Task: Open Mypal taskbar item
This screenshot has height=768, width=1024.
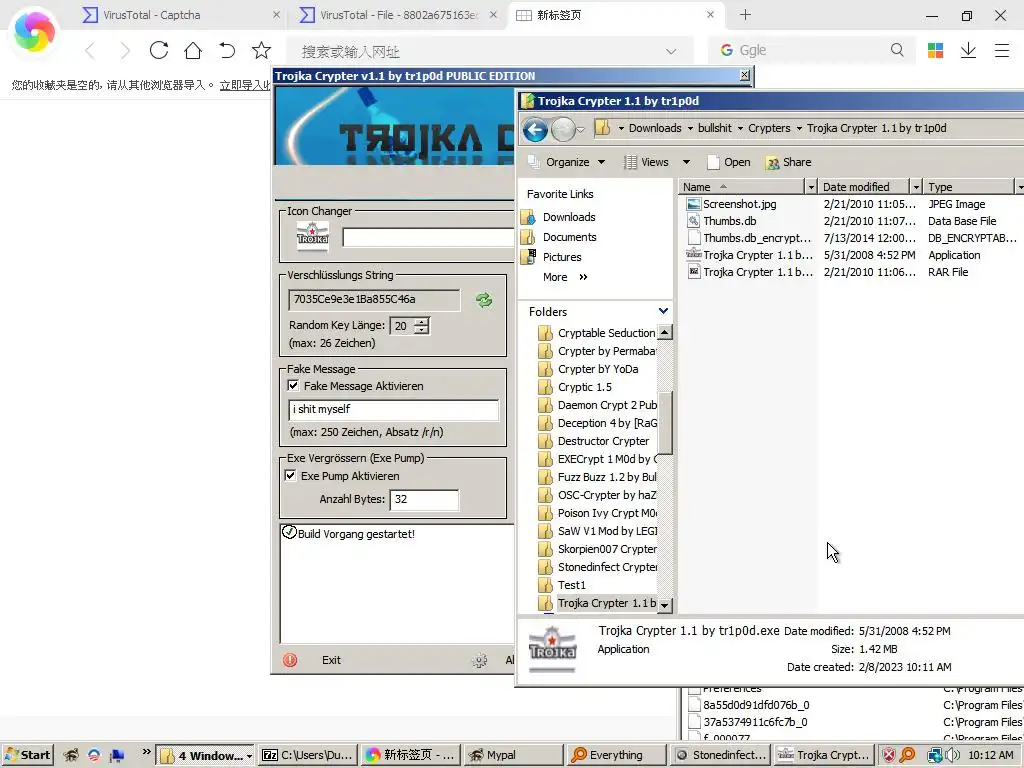Action: pyautogui.click(x=513, y=755)
